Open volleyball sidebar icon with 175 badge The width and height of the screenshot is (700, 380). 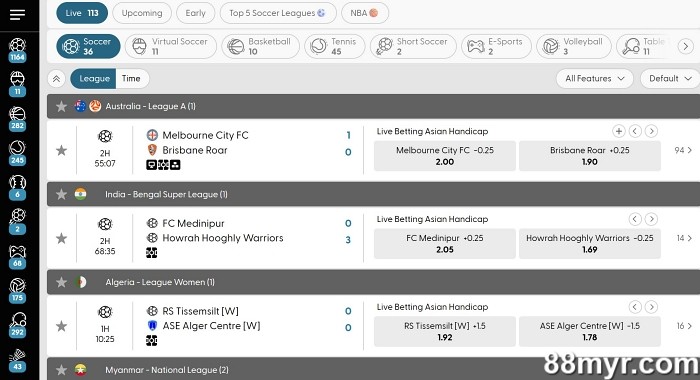pyautogui.click(x=17, y=291)
